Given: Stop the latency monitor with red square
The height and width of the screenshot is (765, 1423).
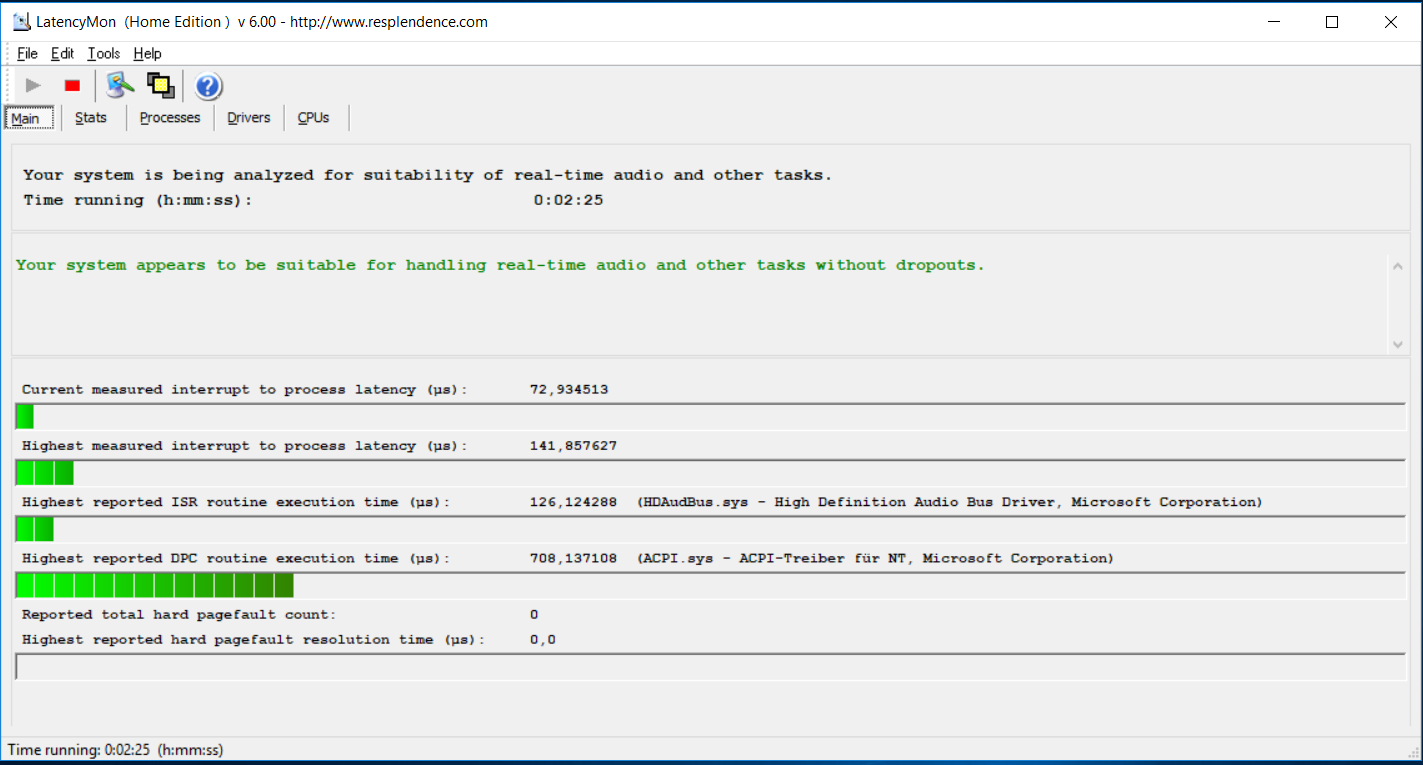Looking at the screenshot, I should [x=72, y=86].
